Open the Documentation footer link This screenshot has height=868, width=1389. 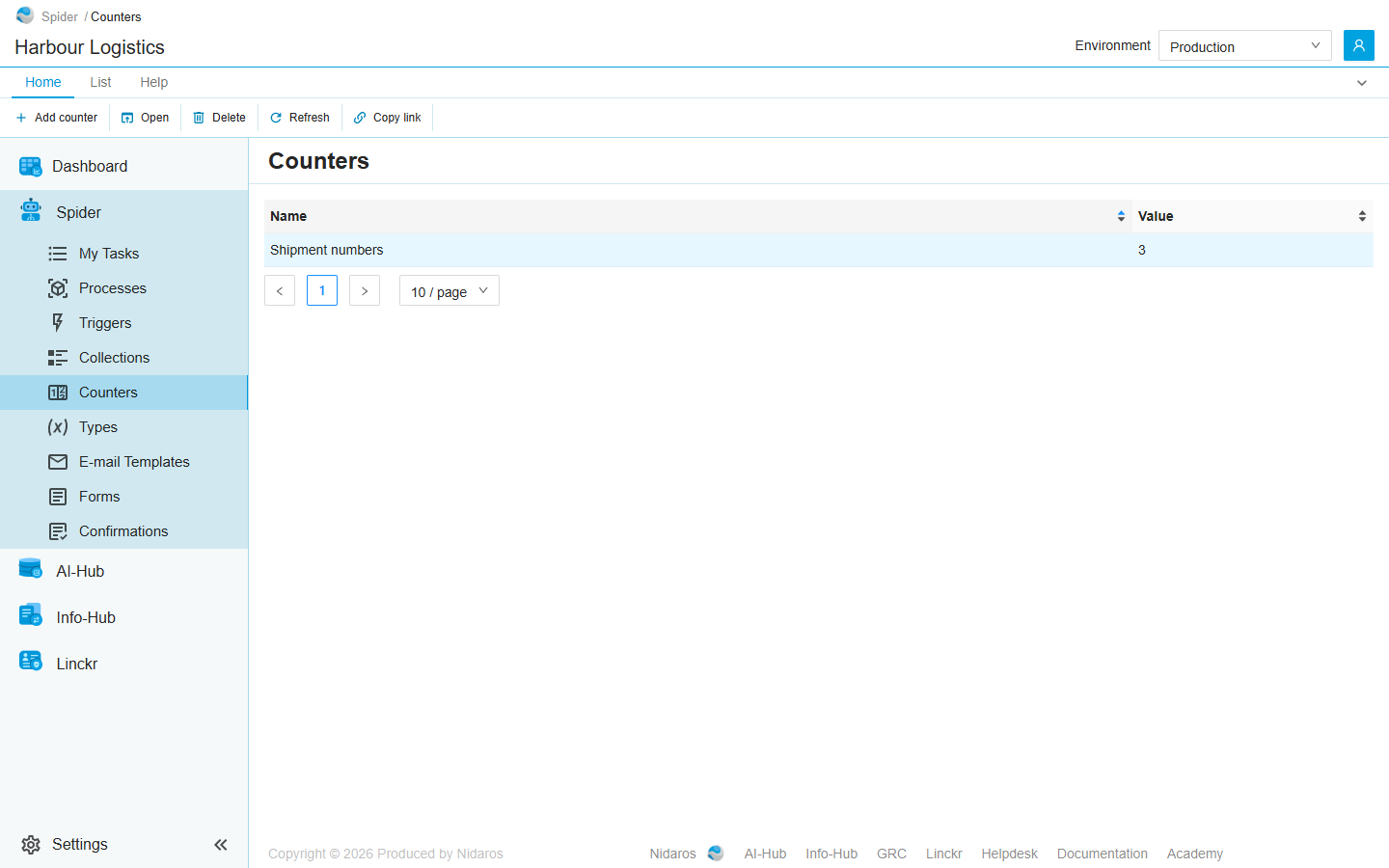pos(1102,854)
